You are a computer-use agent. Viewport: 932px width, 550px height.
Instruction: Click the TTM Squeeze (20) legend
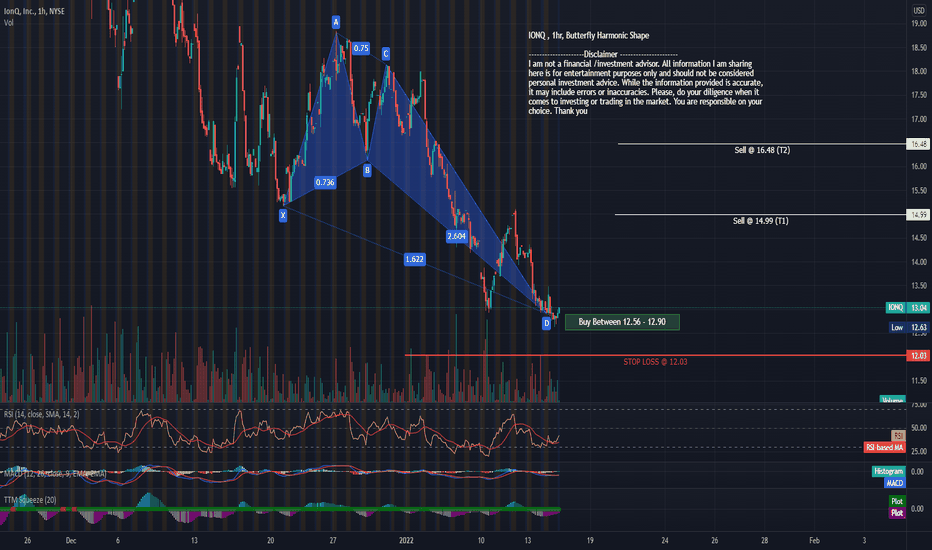pyautogui.click(x=30, y=500)
